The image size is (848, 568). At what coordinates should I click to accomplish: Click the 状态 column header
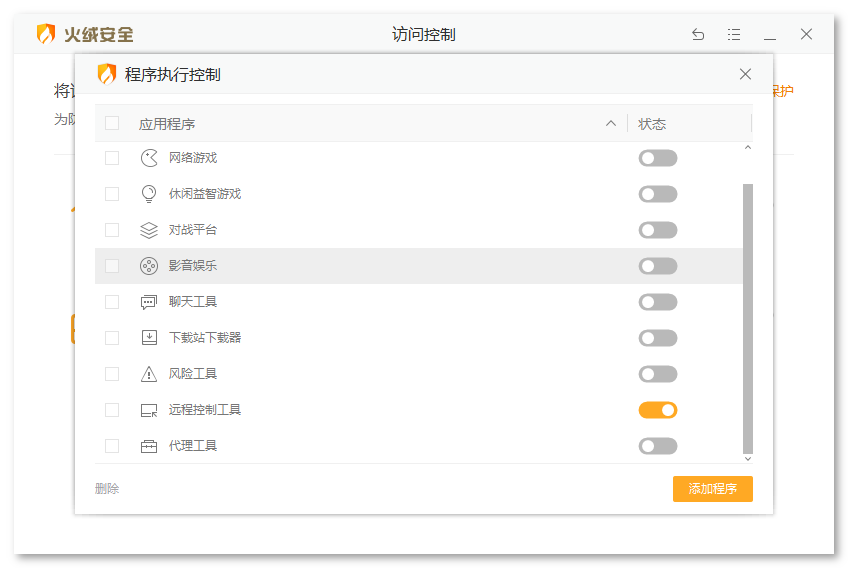pyautogui.click(x=652, y=124)
